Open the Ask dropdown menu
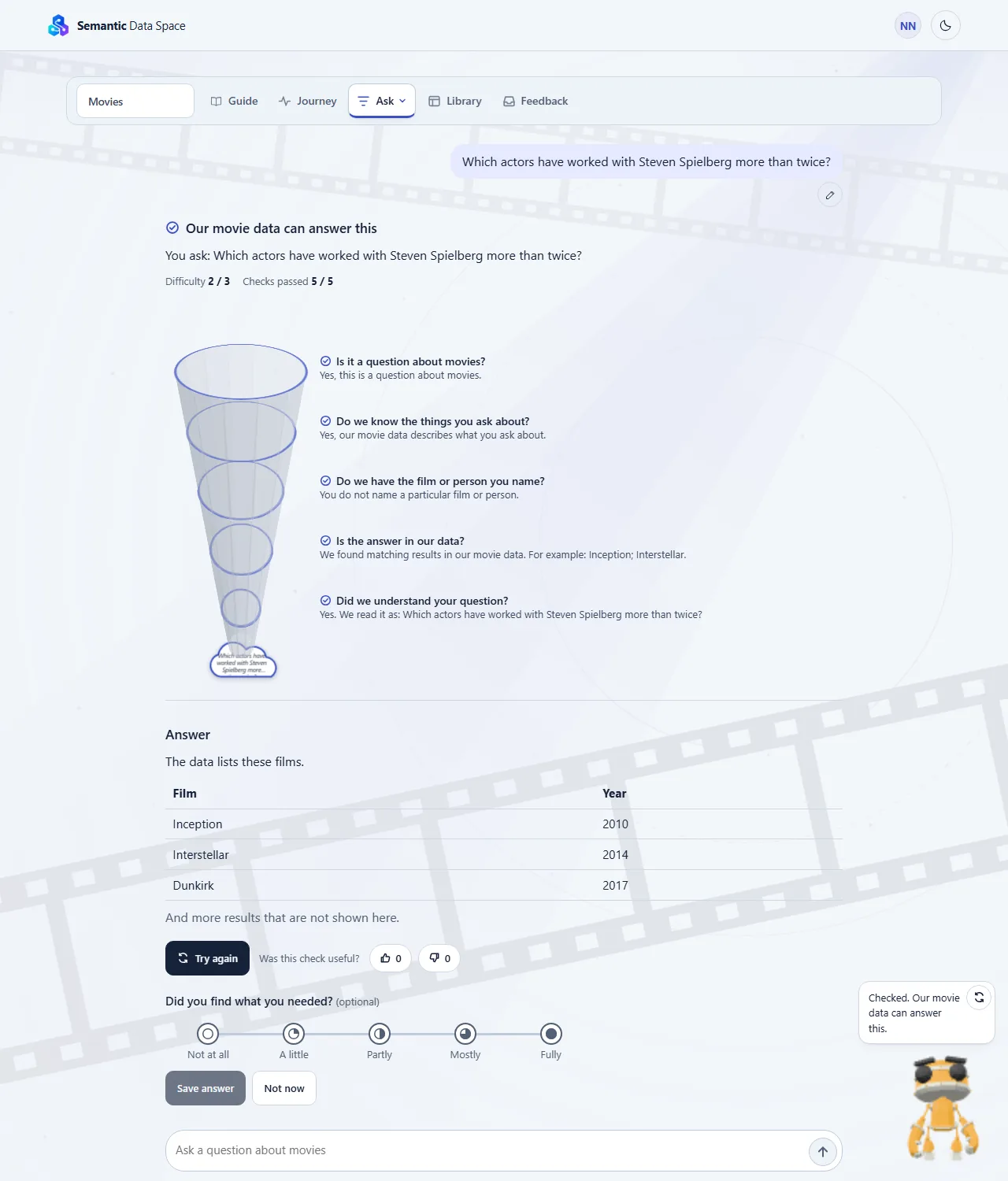 (x=382, y=101)
